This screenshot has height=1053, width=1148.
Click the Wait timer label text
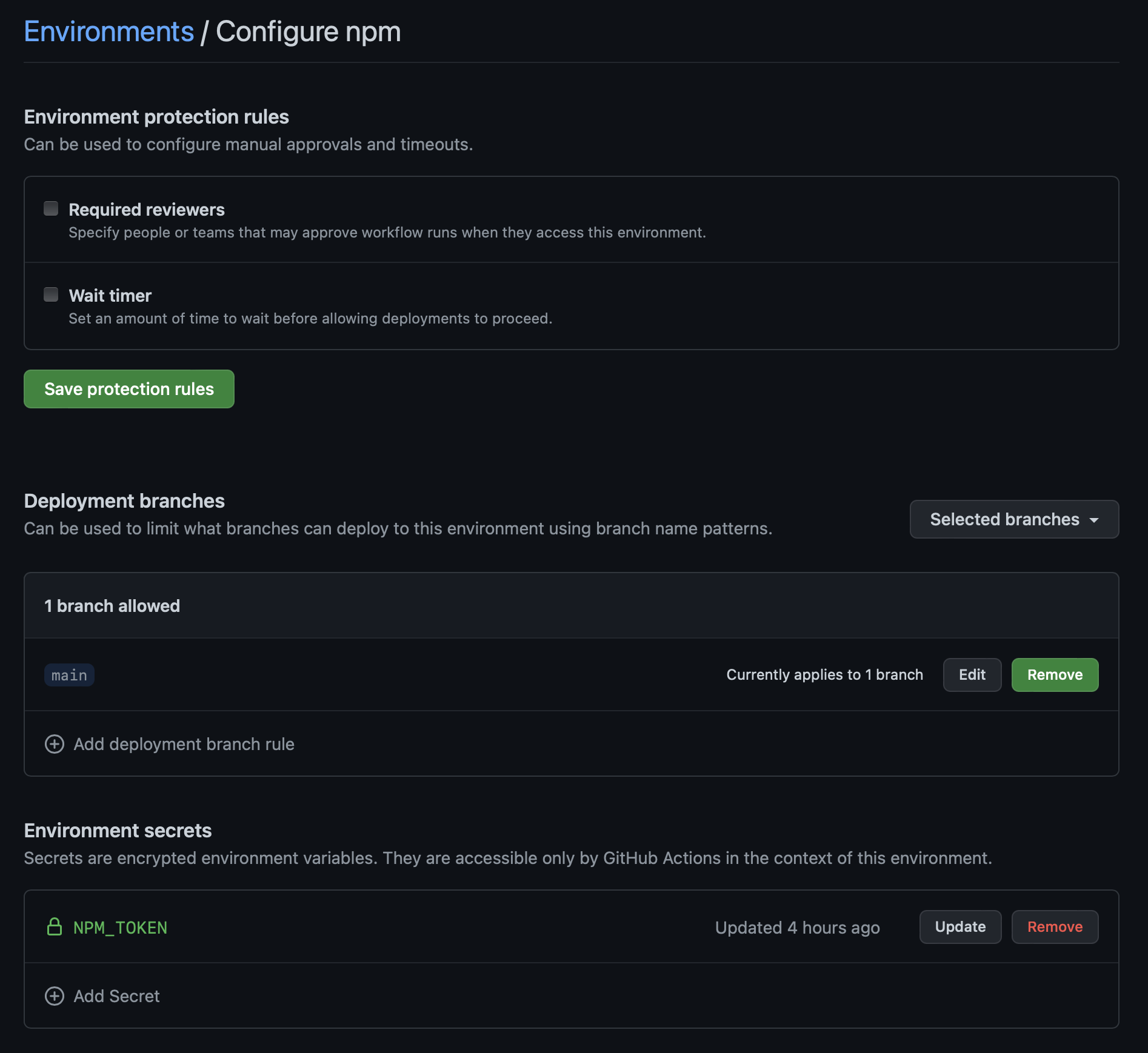110,296
